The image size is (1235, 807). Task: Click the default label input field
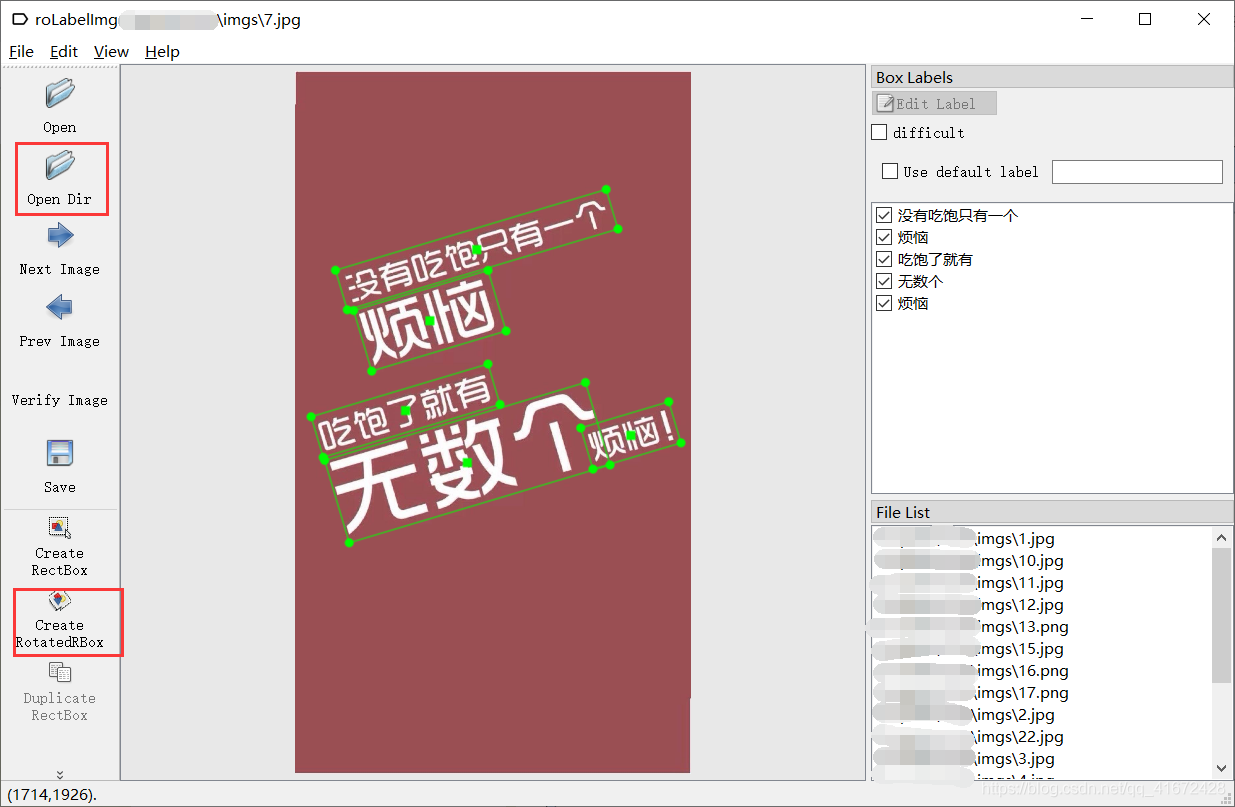click(x=1137, y=171)
